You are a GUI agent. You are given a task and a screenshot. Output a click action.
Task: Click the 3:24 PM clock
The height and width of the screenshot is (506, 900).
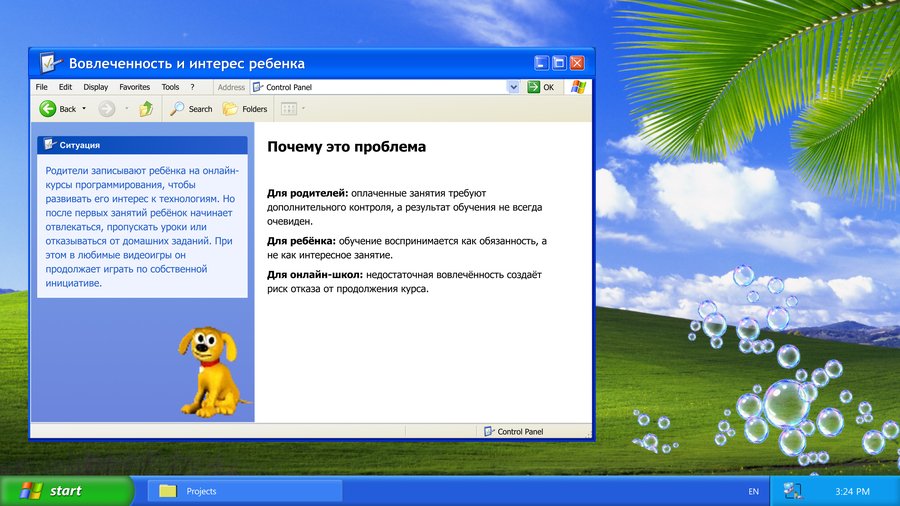point(852,492)
